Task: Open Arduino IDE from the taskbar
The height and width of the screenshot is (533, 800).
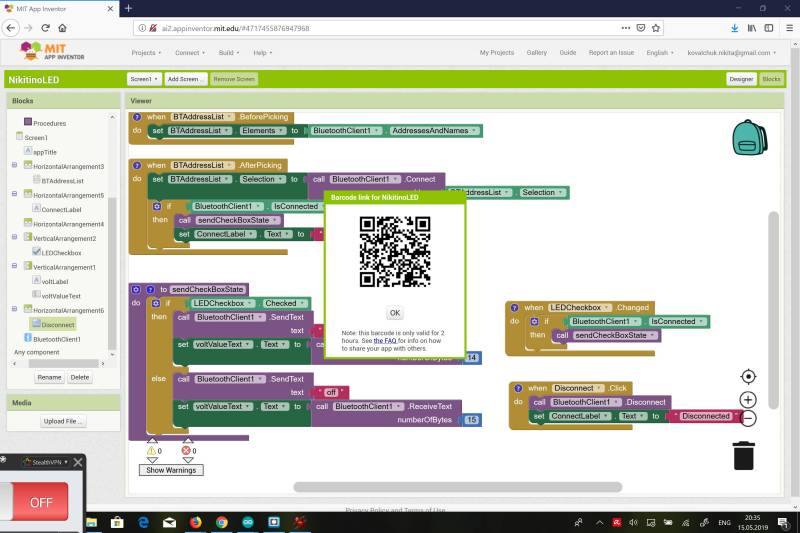Action: [248, 522]
